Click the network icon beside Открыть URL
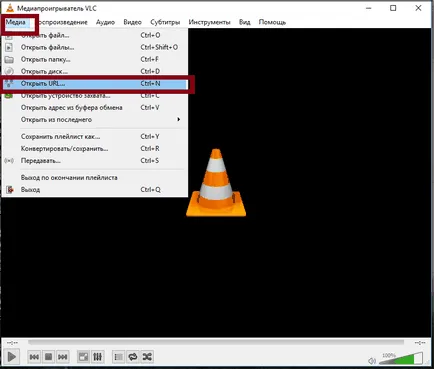434x369 pixels. 9,84
